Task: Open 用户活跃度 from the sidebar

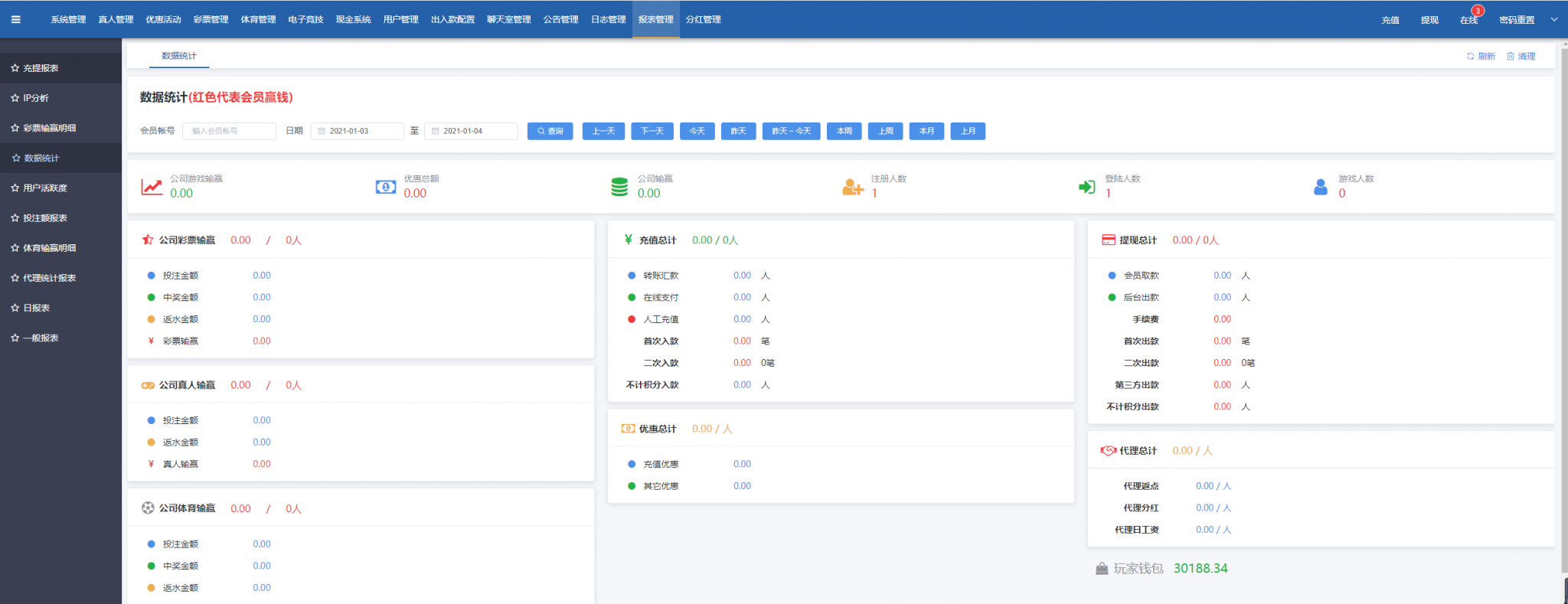Action: (45, 188)
